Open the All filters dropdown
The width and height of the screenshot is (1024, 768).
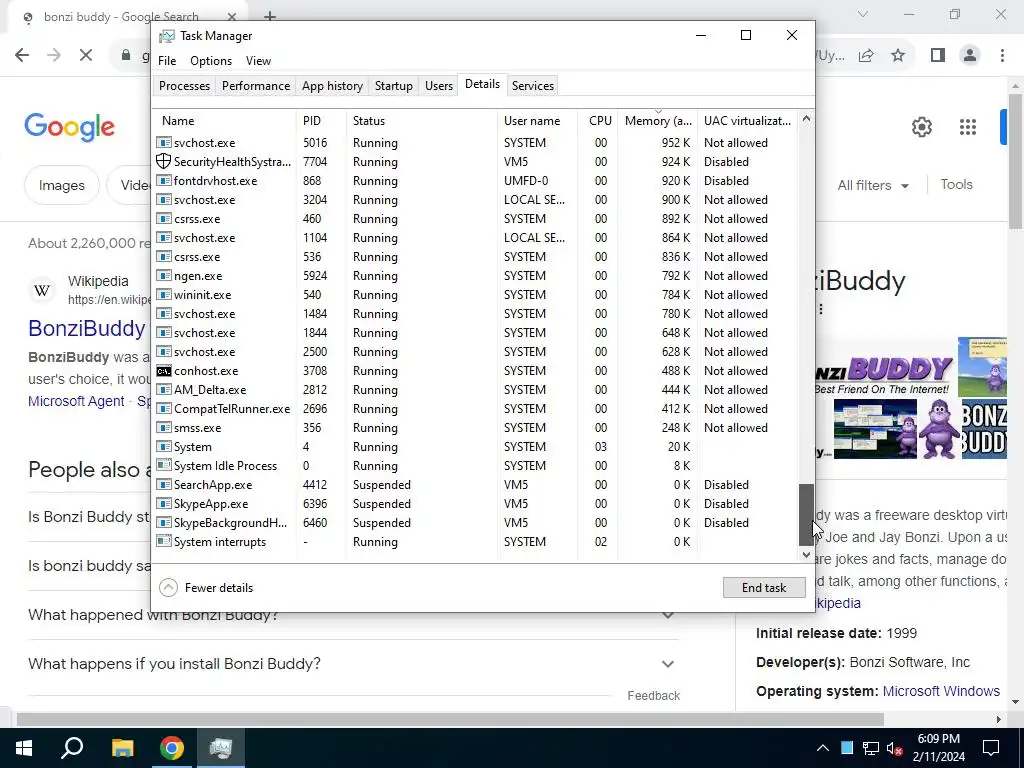873,185
